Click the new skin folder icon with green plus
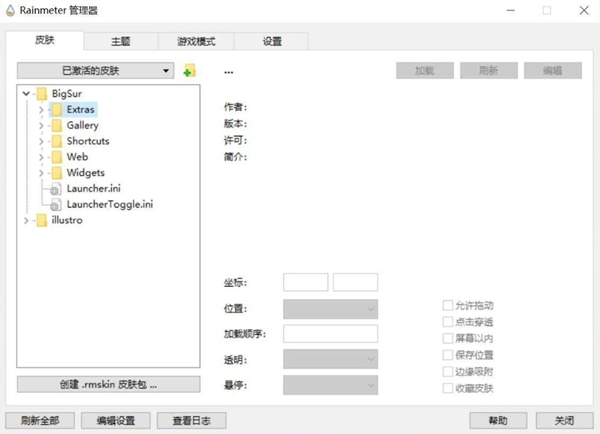This screenshot has width=600, height=434. coord(189,70)
